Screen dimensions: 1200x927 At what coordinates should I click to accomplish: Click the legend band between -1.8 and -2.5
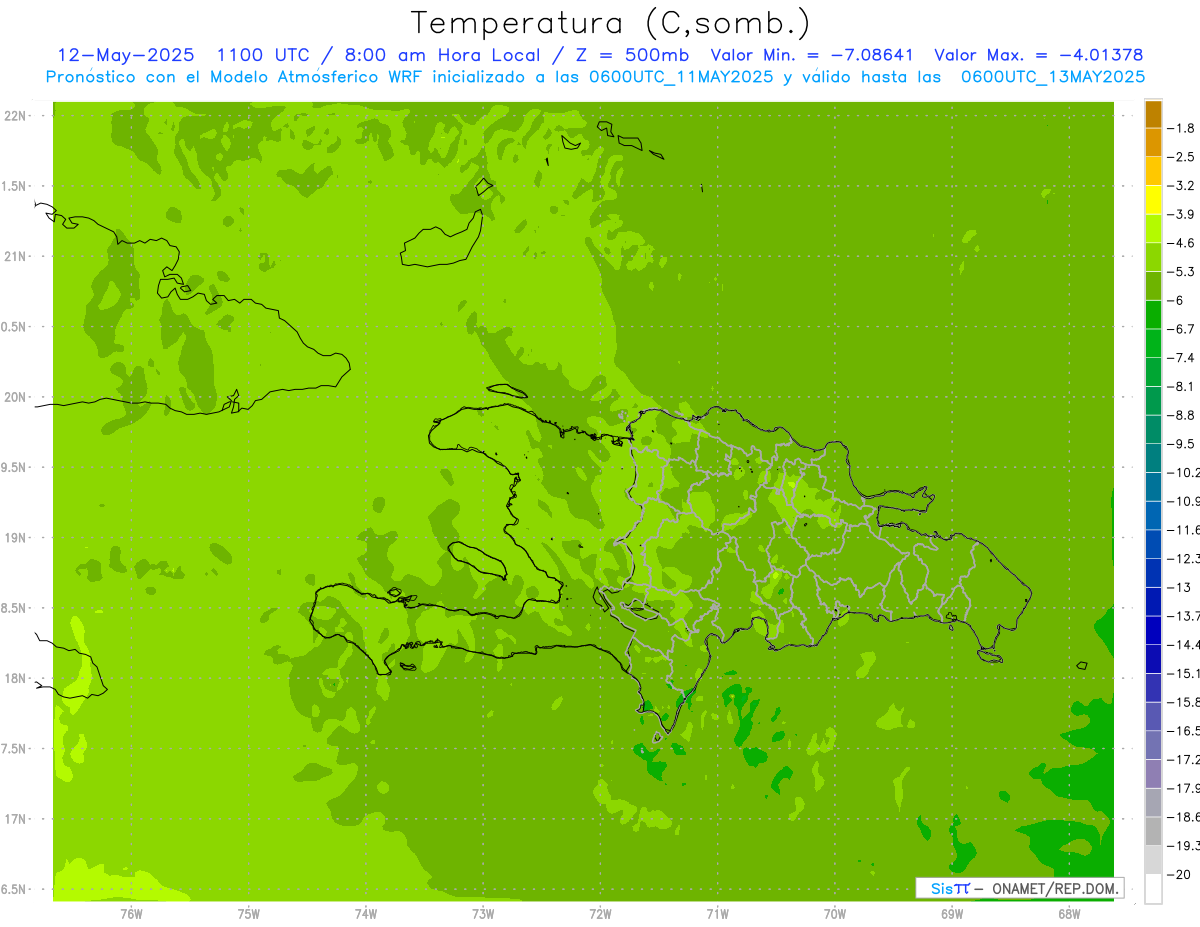(1153, 142)
